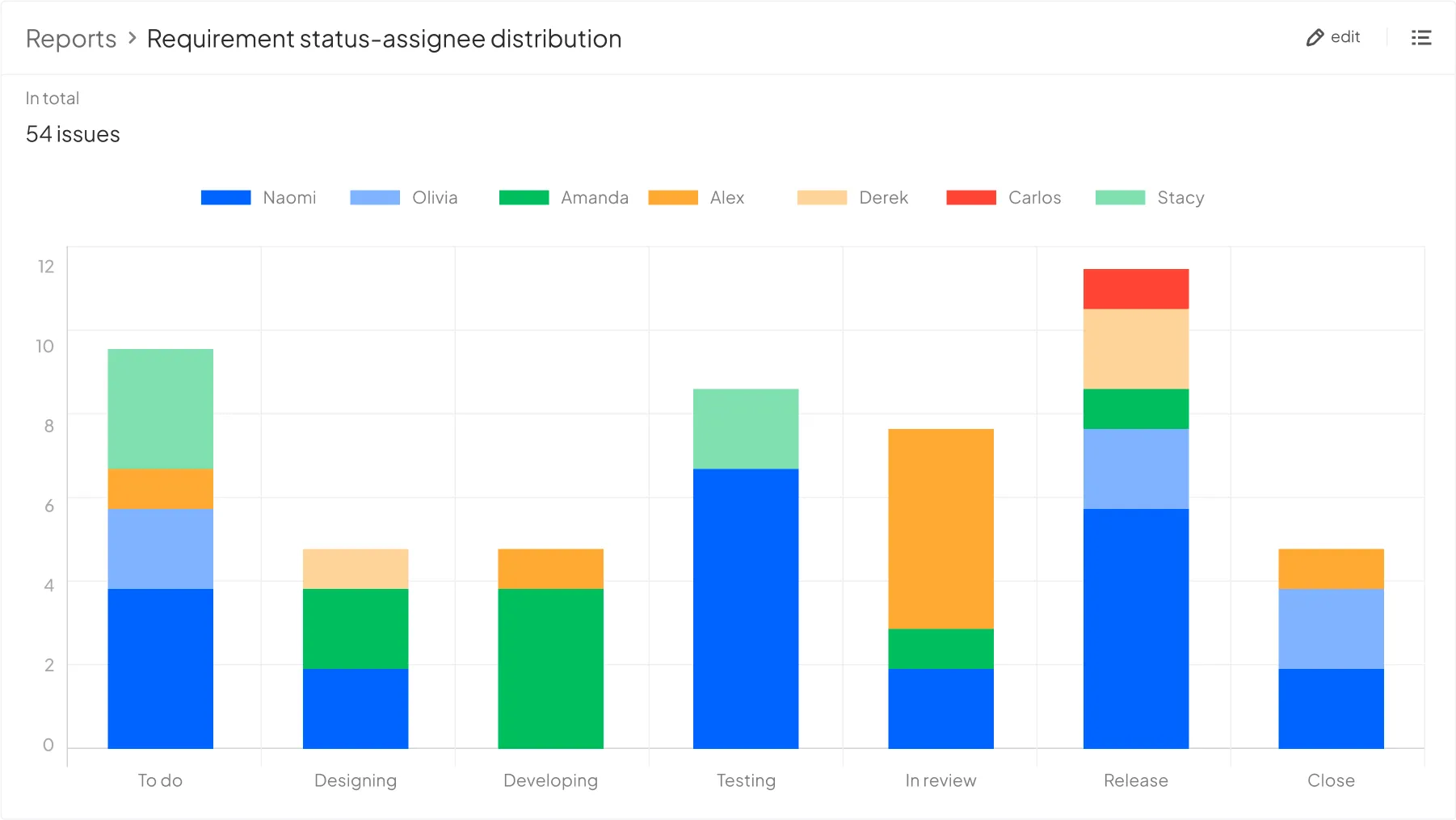The image size is (1456, 820).
Task: Click Carlos red legend swatch
Action: coord(970,198)
